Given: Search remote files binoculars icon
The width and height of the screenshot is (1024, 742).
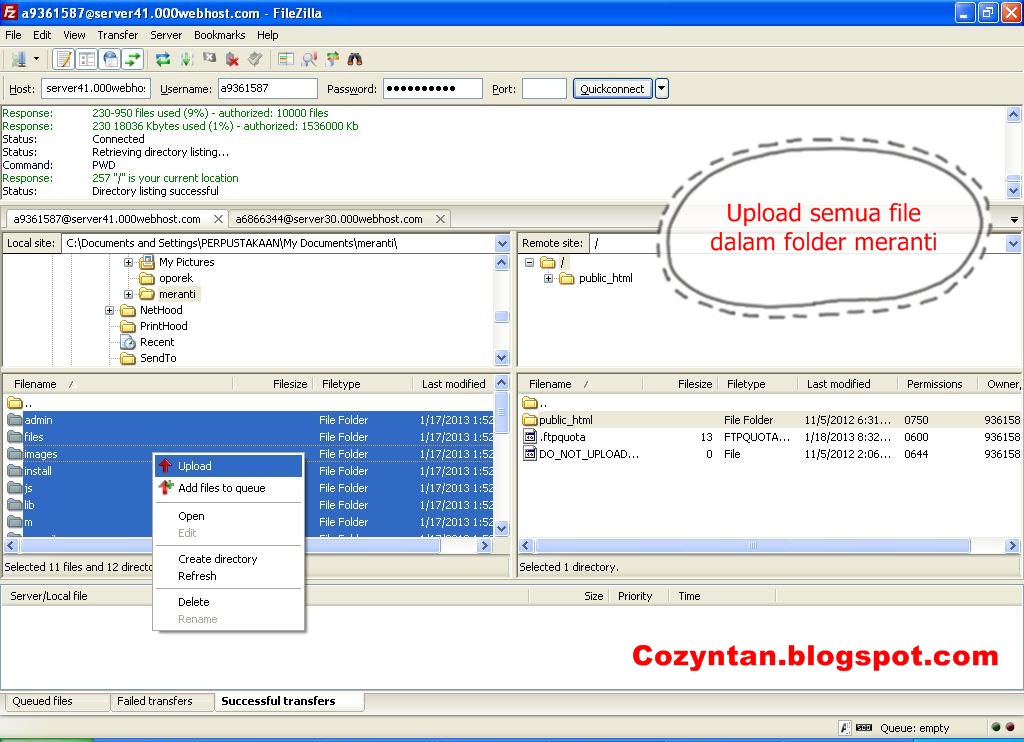Looking at the screenshot, I should click(x=355, y=59).
